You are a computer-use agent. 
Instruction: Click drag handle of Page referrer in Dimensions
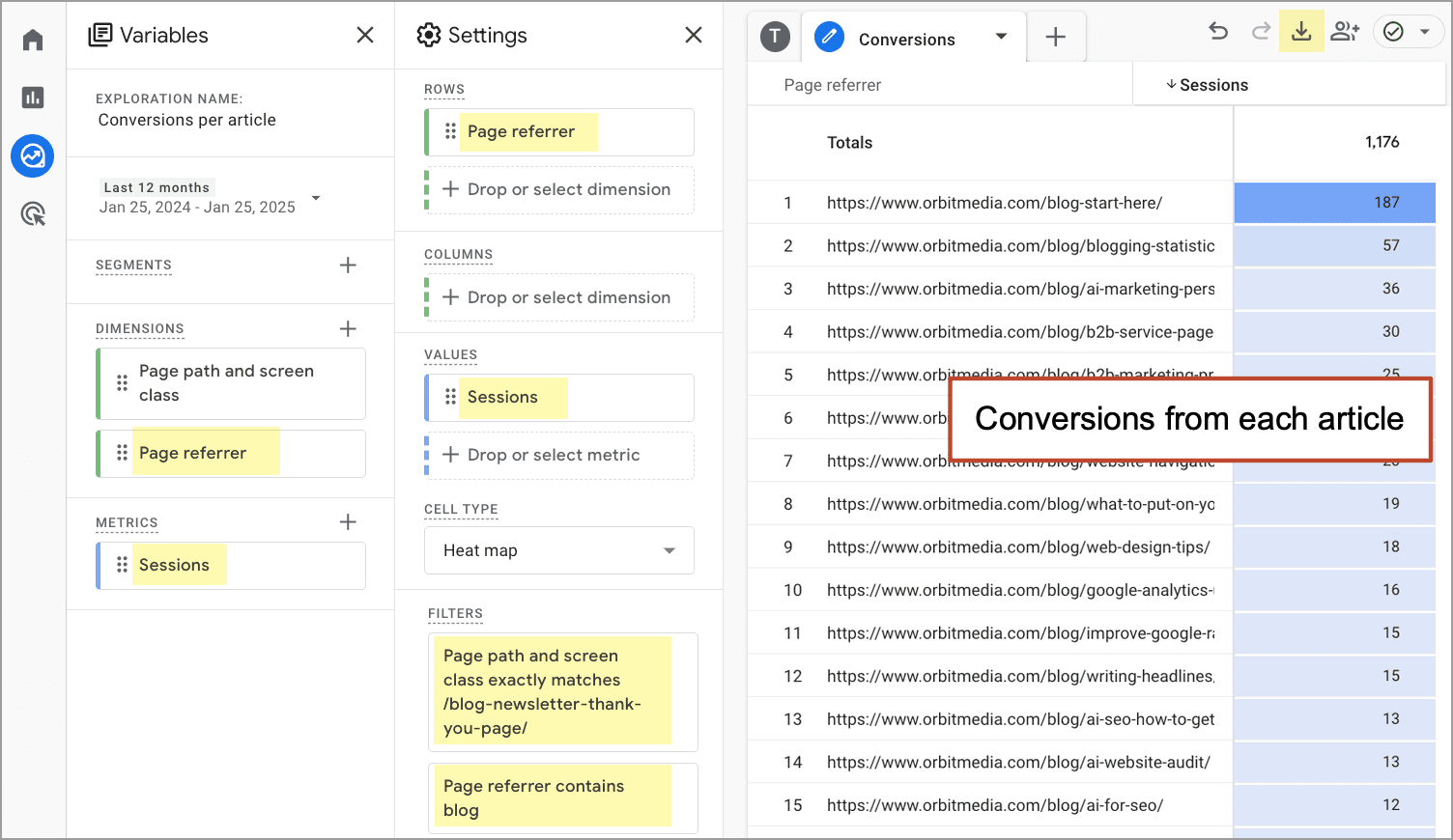click(x=122, y=453)
